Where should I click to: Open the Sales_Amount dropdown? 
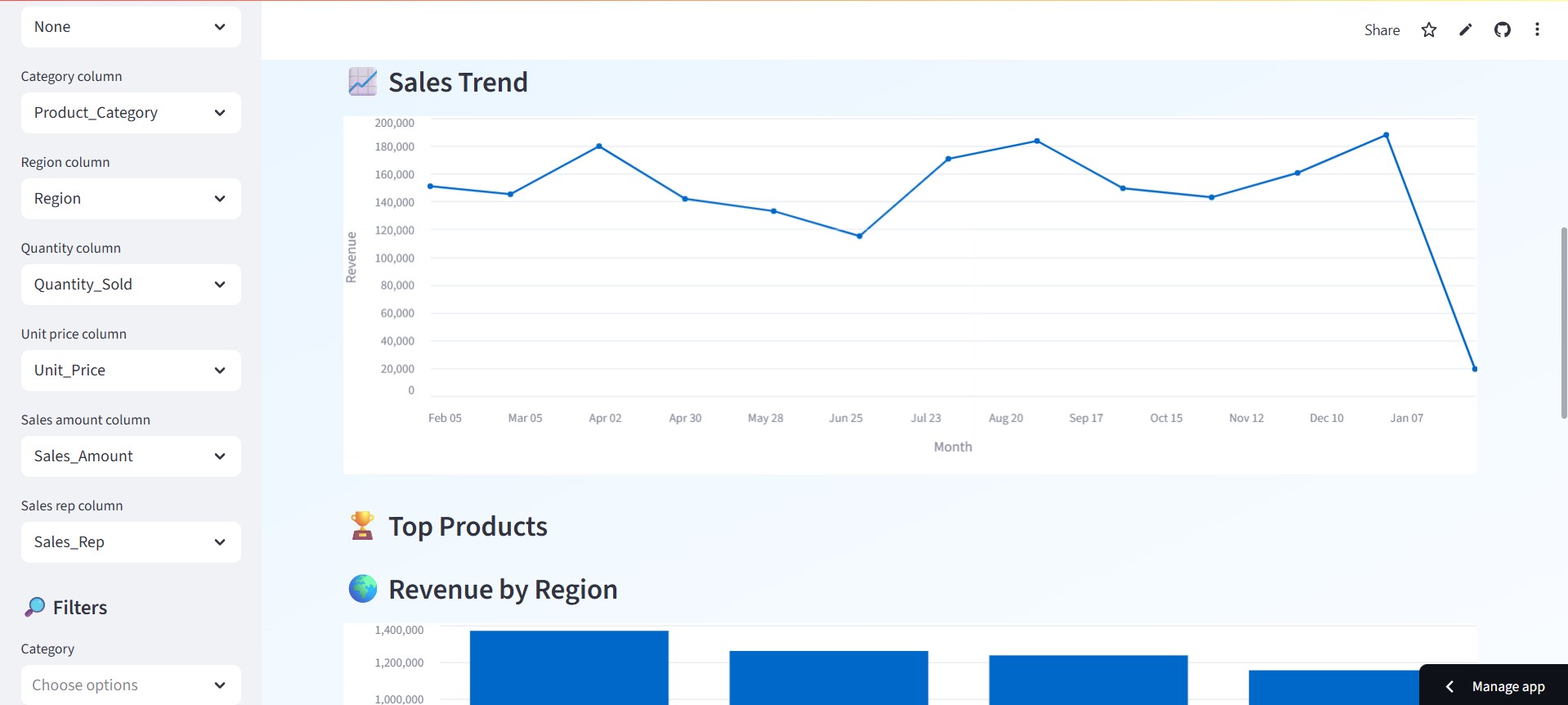click(x=131, y=456)
